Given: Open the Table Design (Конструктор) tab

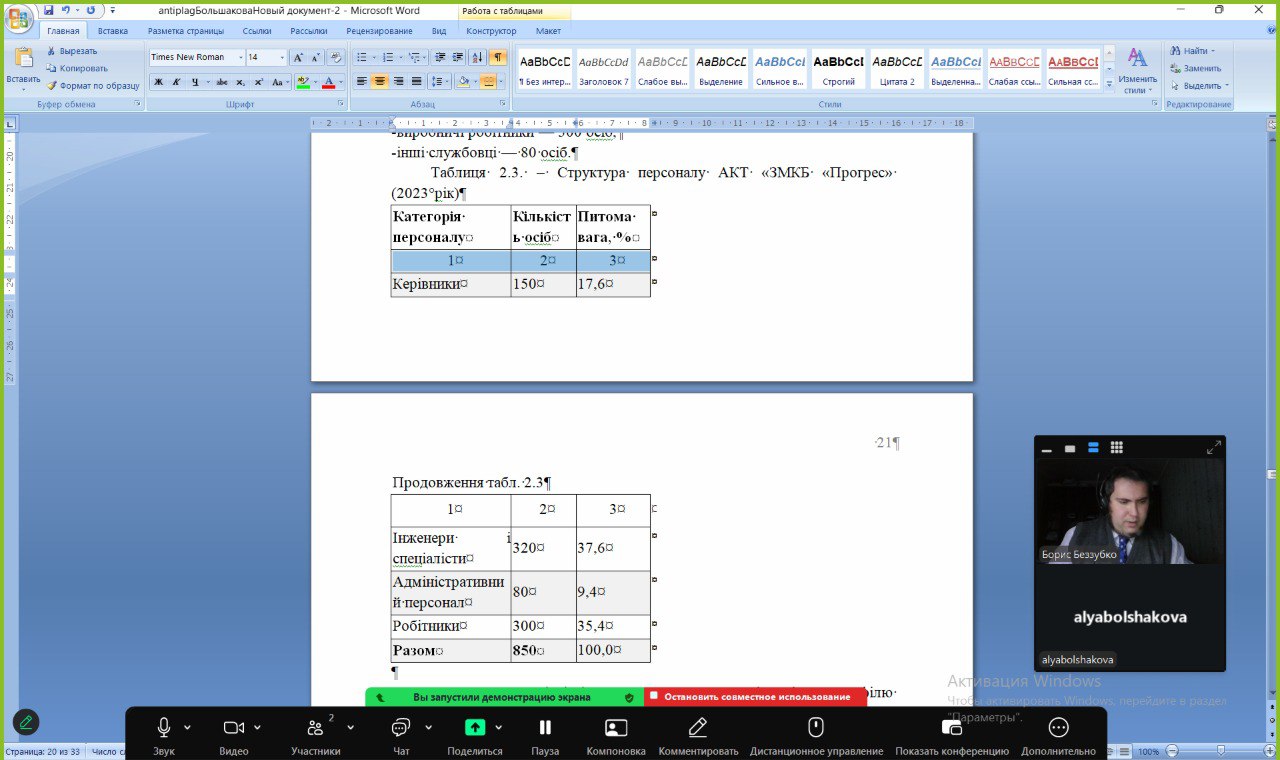Looking at the screenshot, I should (491, 31).
